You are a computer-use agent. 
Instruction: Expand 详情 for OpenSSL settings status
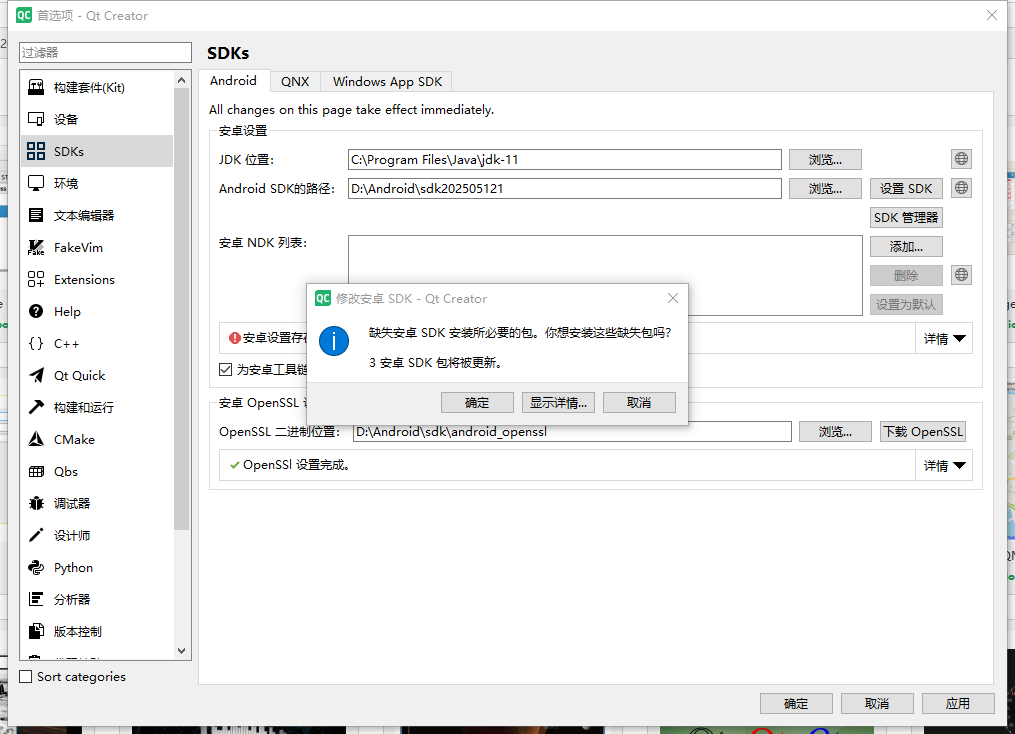click(944, 465)
